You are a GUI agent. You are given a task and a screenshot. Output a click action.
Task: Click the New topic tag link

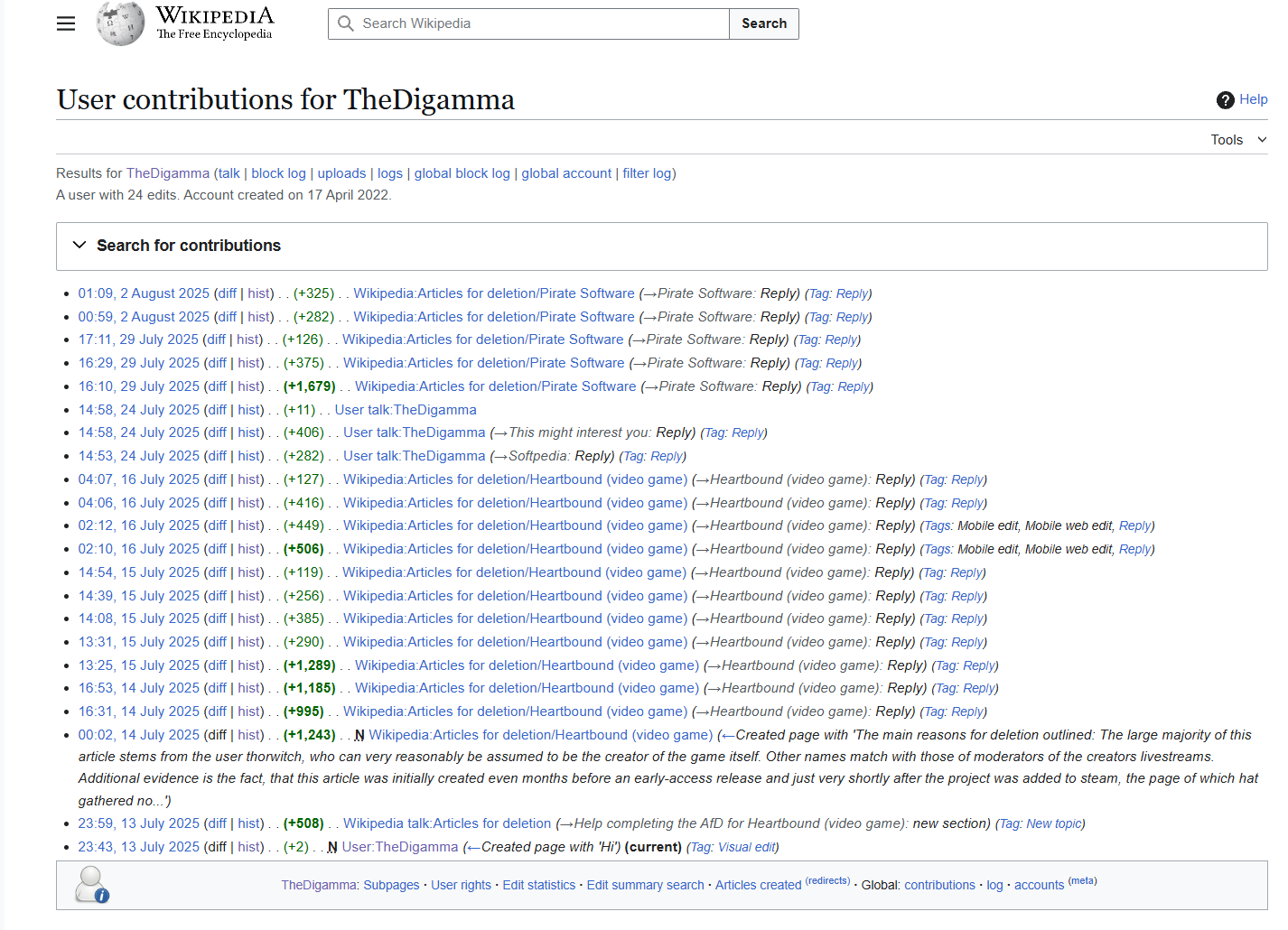pyautogui.click(x=1054, y=823)
